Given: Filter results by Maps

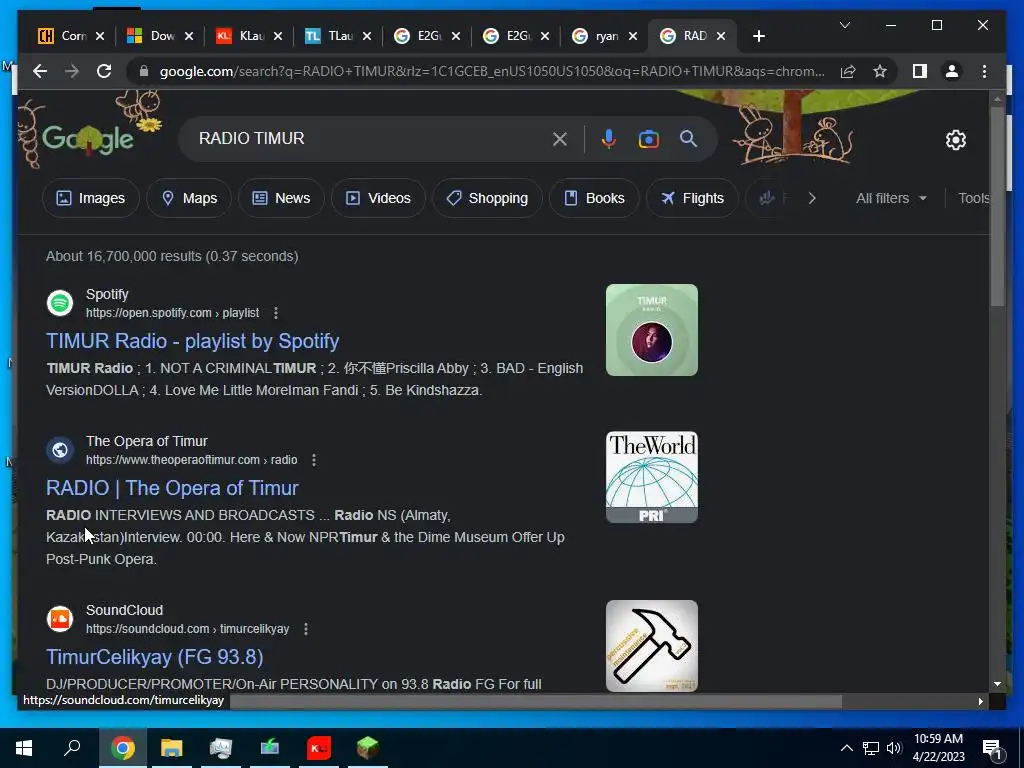Looking at the screenshot, I should (189, 198).
